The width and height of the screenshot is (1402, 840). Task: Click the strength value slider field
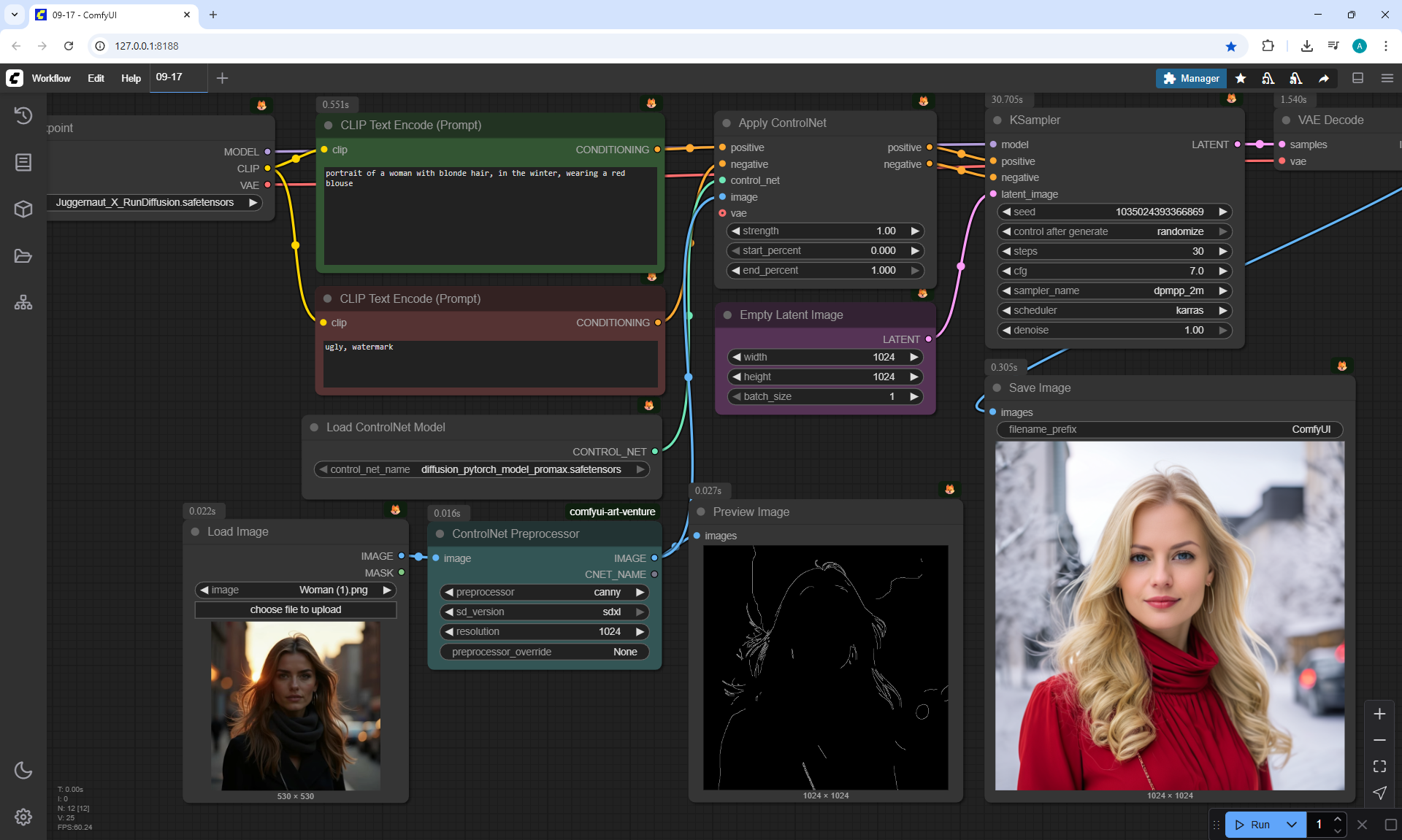pos(825,231)
